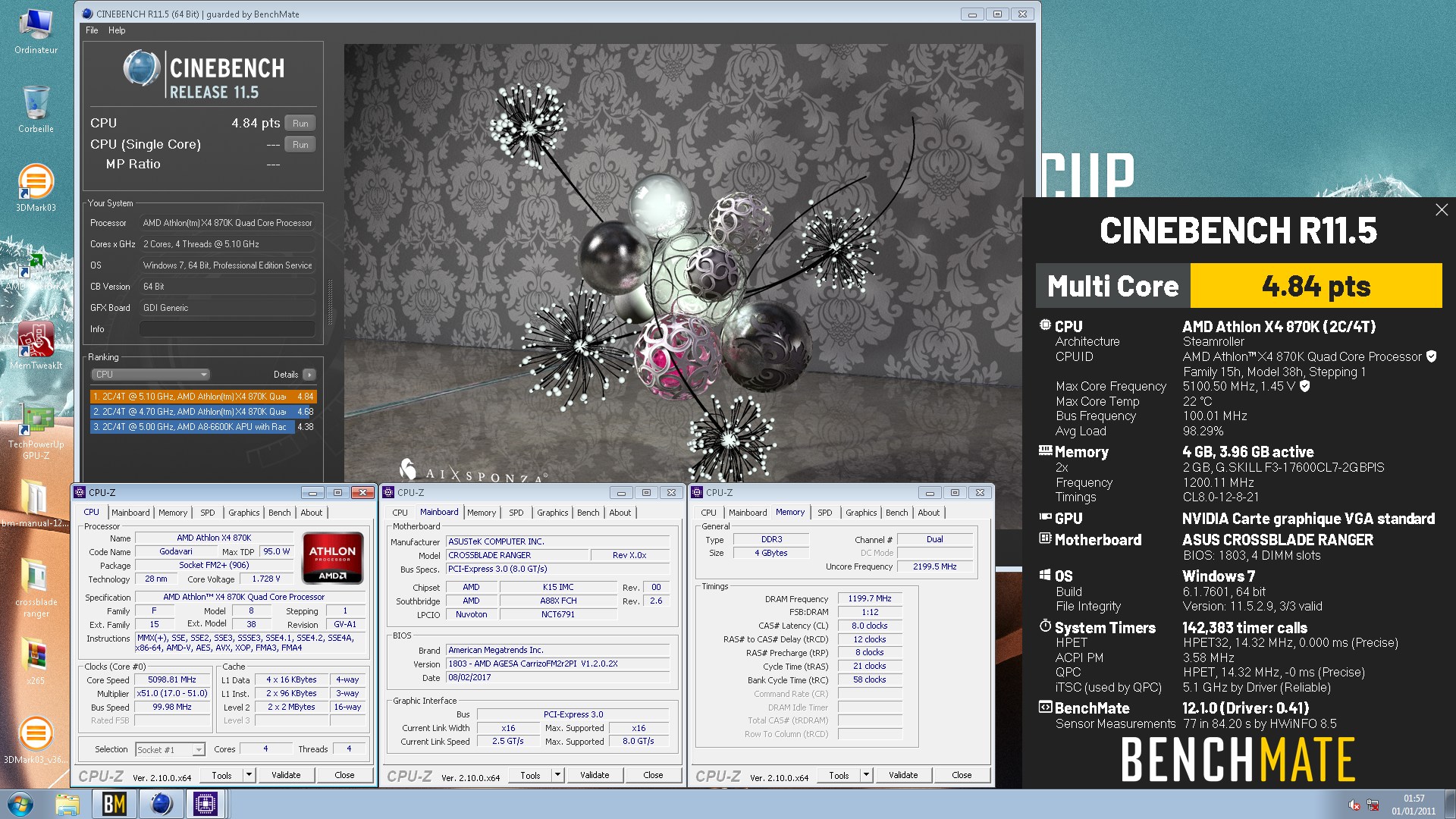
Task: Open Tools dropdown arrow in third CPU-Z
Action: point(866,775)
